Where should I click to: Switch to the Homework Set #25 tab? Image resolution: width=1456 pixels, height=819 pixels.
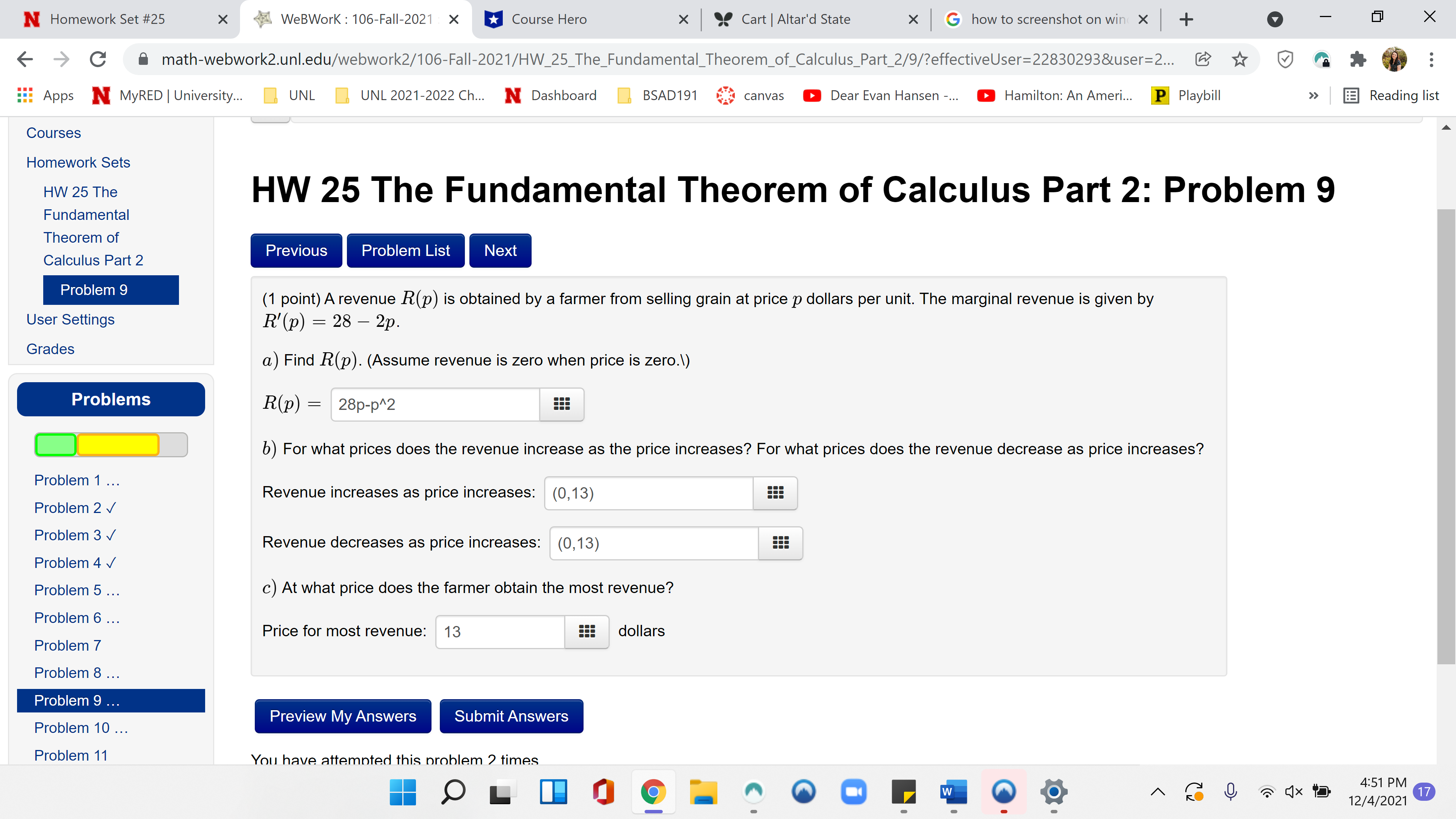(x=107, y=19)
